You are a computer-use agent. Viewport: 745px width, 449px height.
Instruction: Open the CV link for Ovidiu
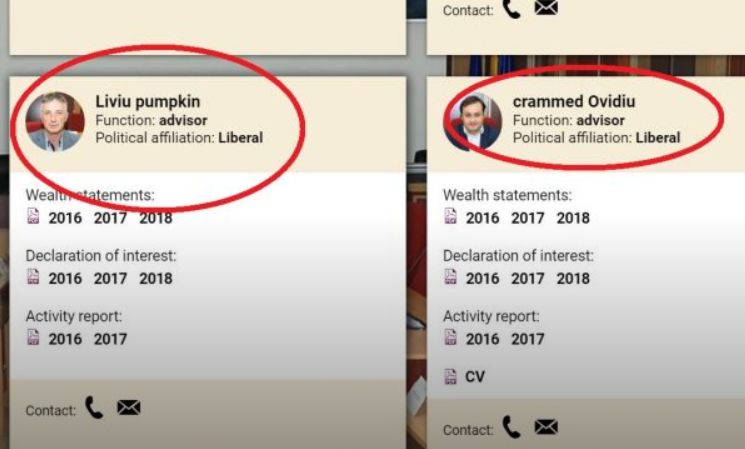tap(475, 377)
